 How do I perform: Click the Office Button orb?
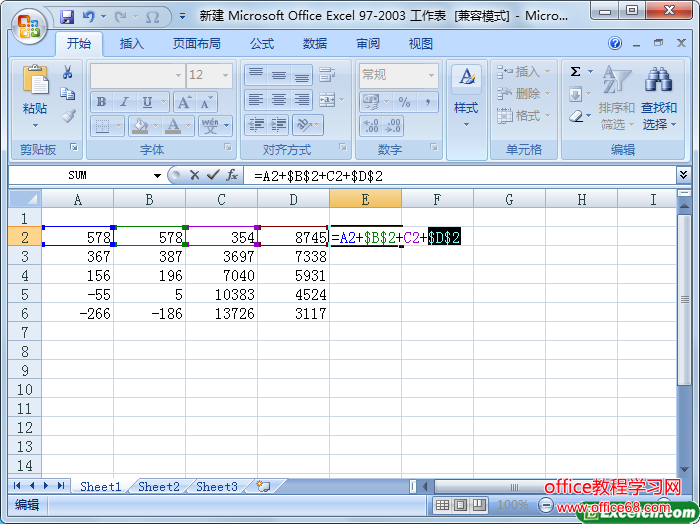tap(29, 27)
